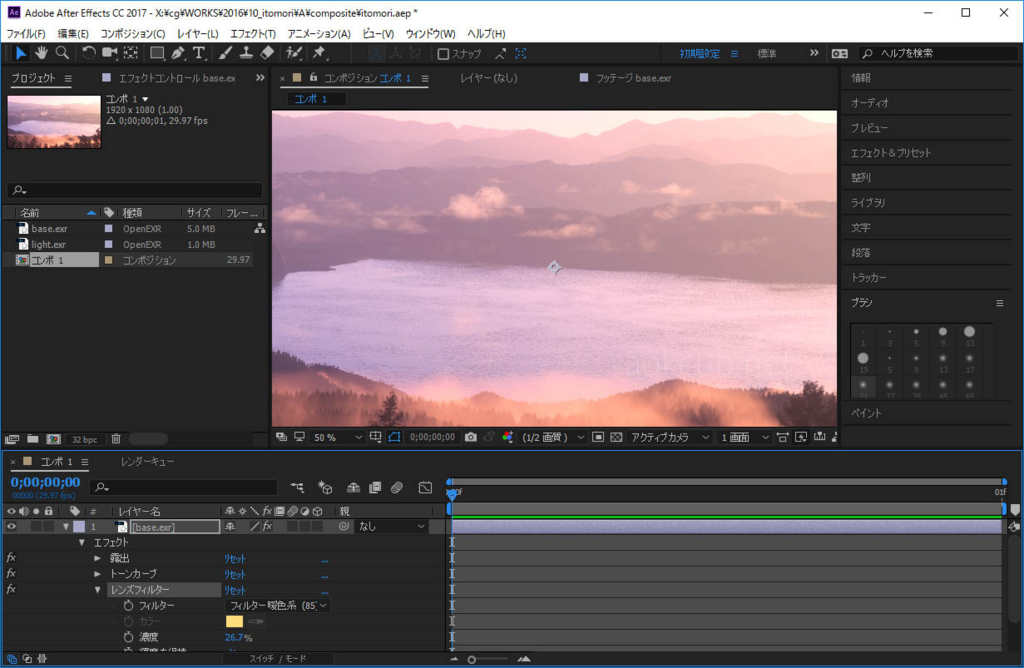Open the graph editor icon in timeline
This screenshot has width=1024, height=668.
coord(425,487)
